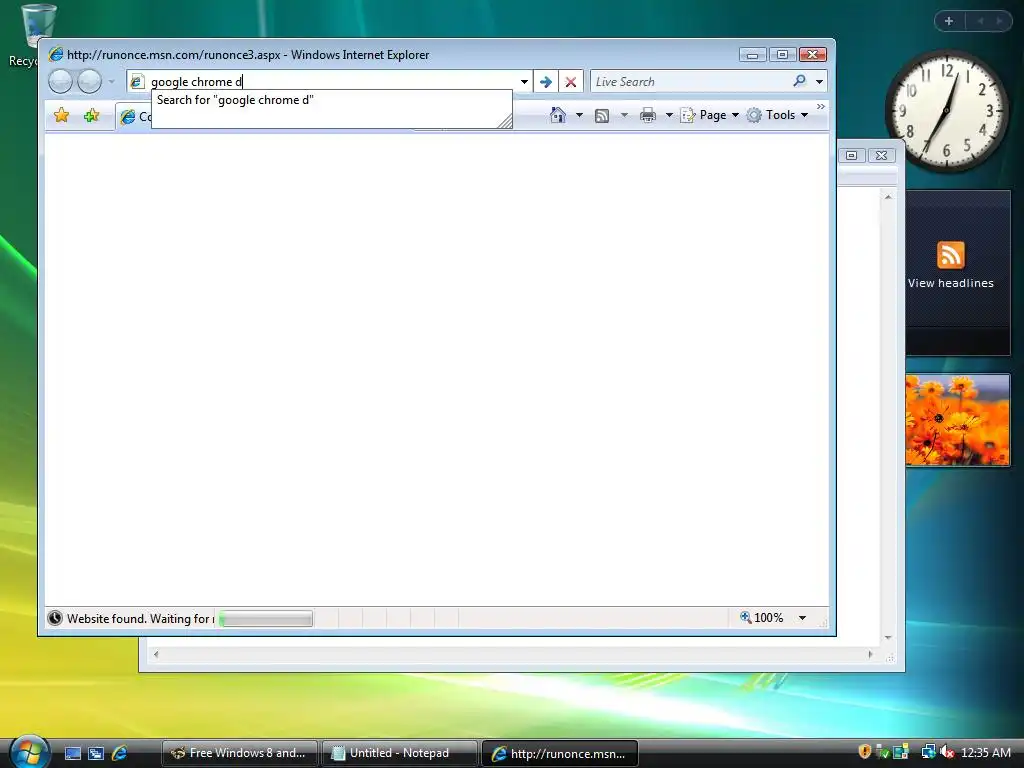The height and width of the screenshot is (768, 1024).
Task: Switch to Untitled - Notepad taskbar button
Action: (399, 753)
